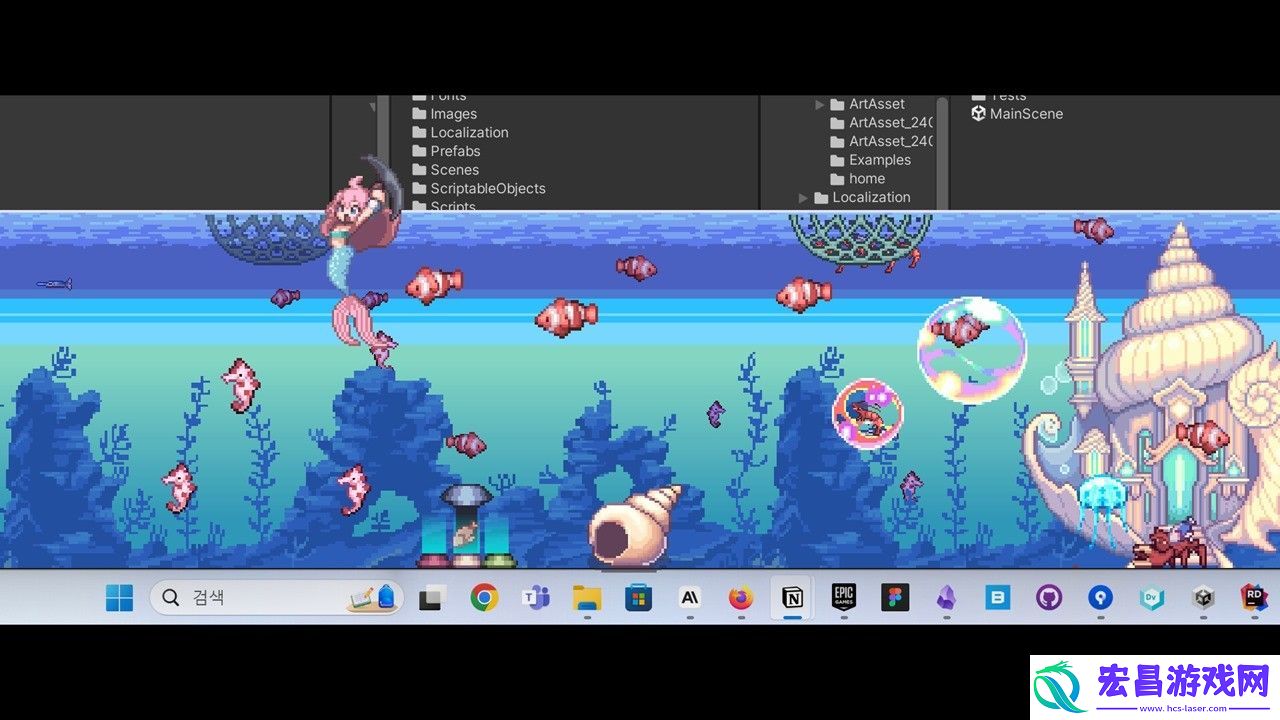This screenshot has width=1280, height=720.
Task: Click the large rainbow bubble with fish
Action: (971, 349)
